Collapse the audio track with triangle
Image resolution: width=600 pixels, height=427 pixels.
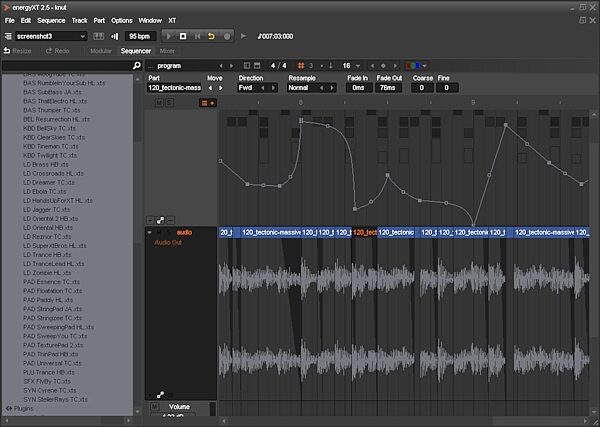point(150,232)
